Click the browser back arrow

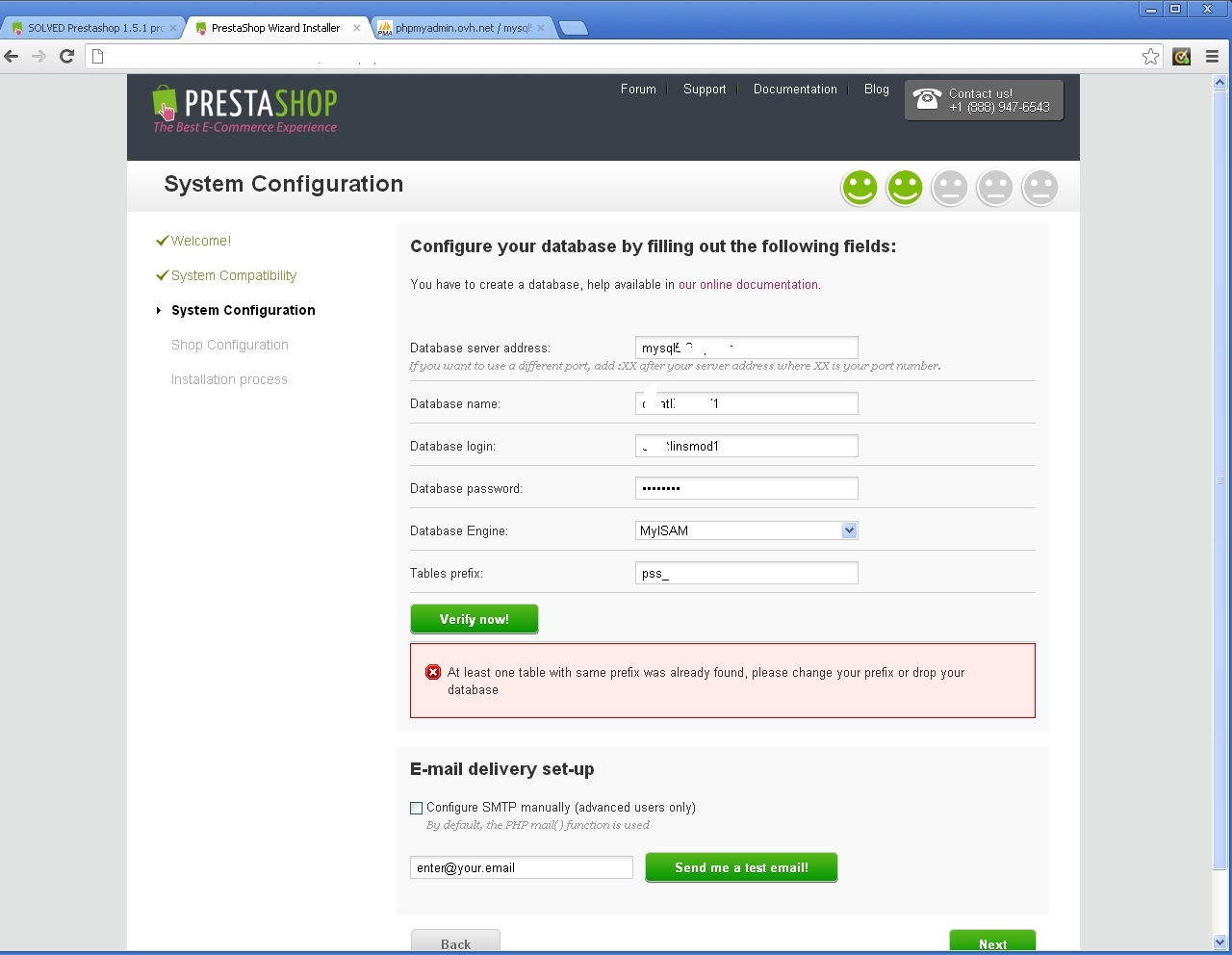pyautogui.click(x=12, y=57)
